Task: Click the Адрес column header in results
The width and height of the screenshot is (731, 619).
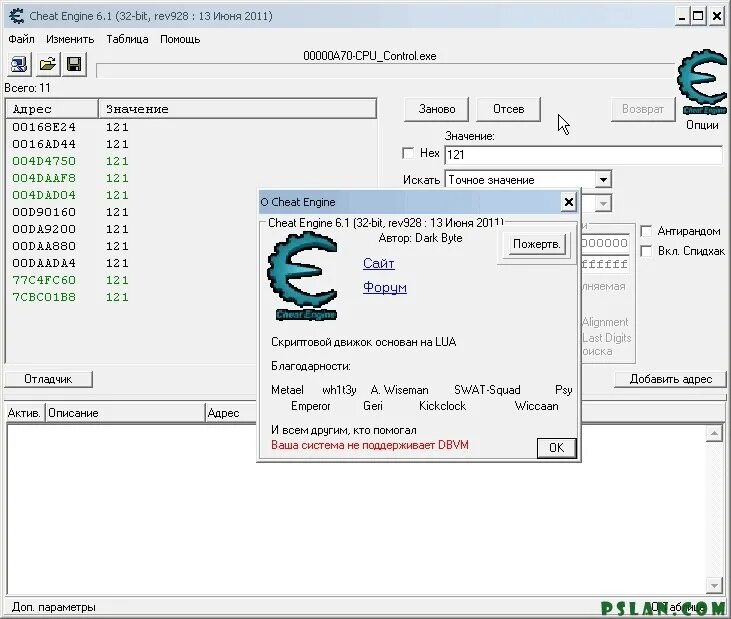Action: 52,109
